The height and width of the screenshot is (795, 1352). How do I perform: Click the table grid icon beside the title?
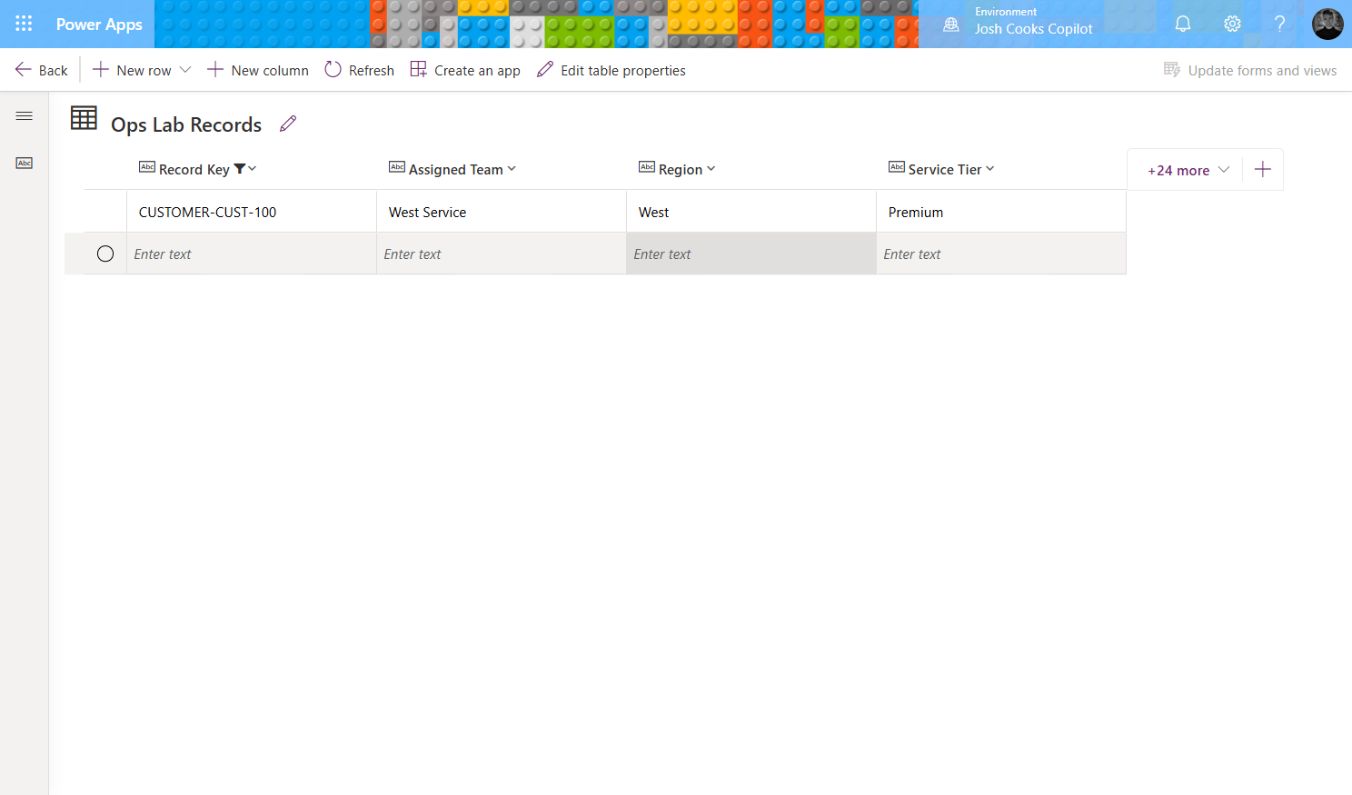click(84, 118)
